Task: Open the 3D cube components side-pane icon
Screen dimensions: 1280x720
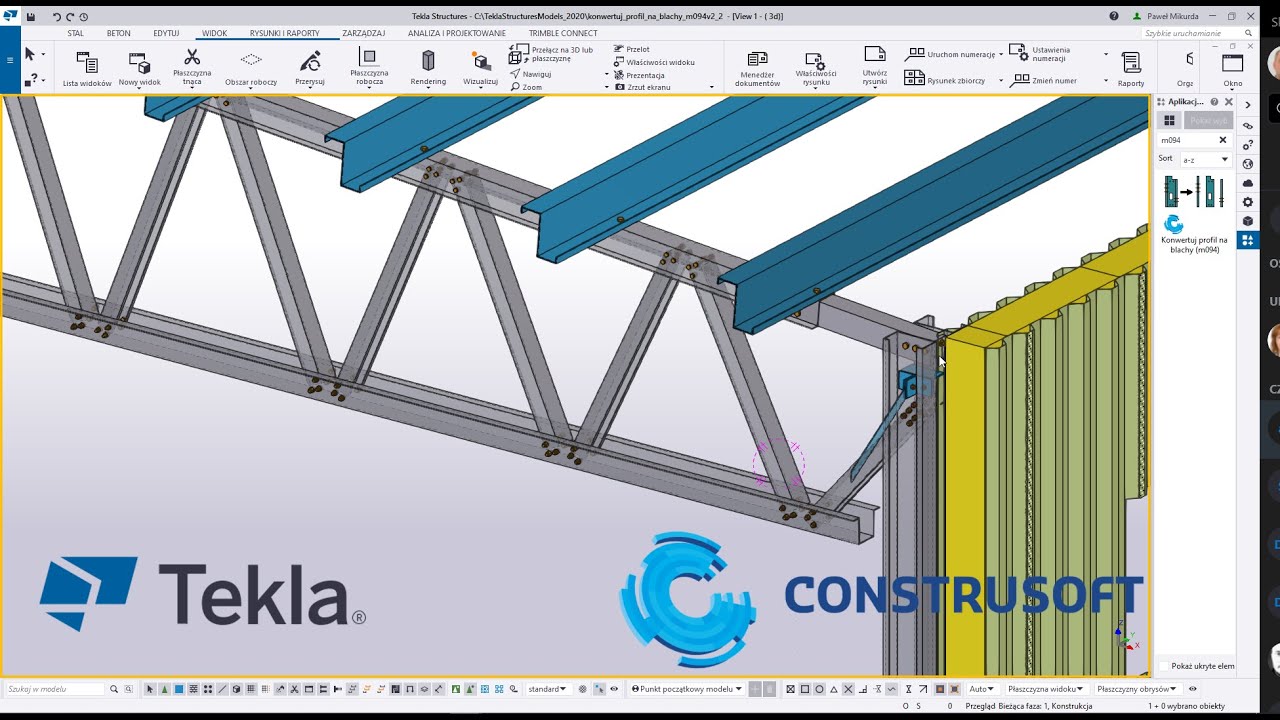Action: pos(1247,221)
